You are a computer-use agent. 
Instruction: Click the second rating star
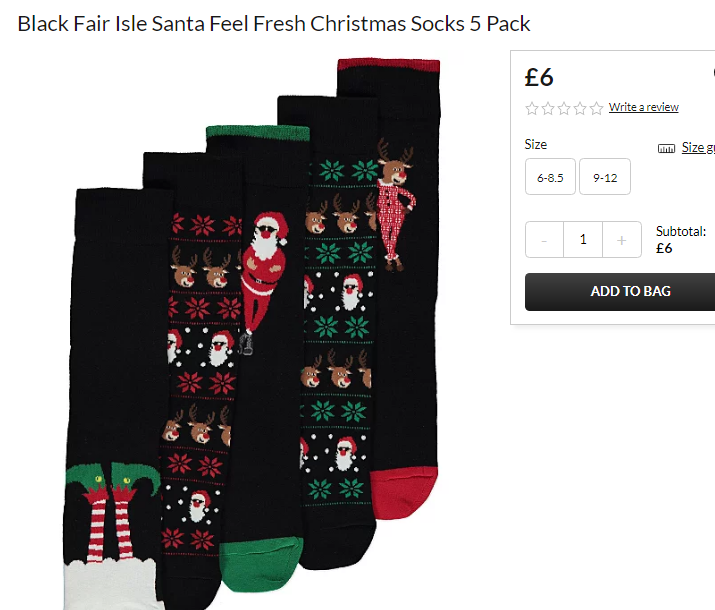548,109
